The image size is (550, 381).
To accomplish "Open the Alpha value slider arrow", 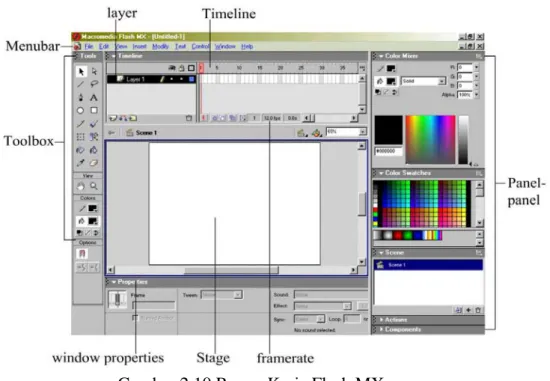I will 476,95.
